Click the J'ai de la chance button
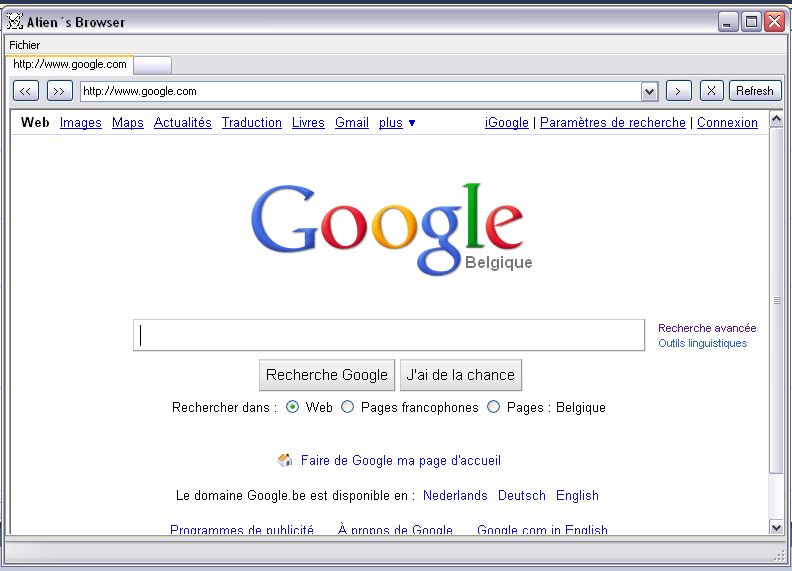 [x=461, y=375]
